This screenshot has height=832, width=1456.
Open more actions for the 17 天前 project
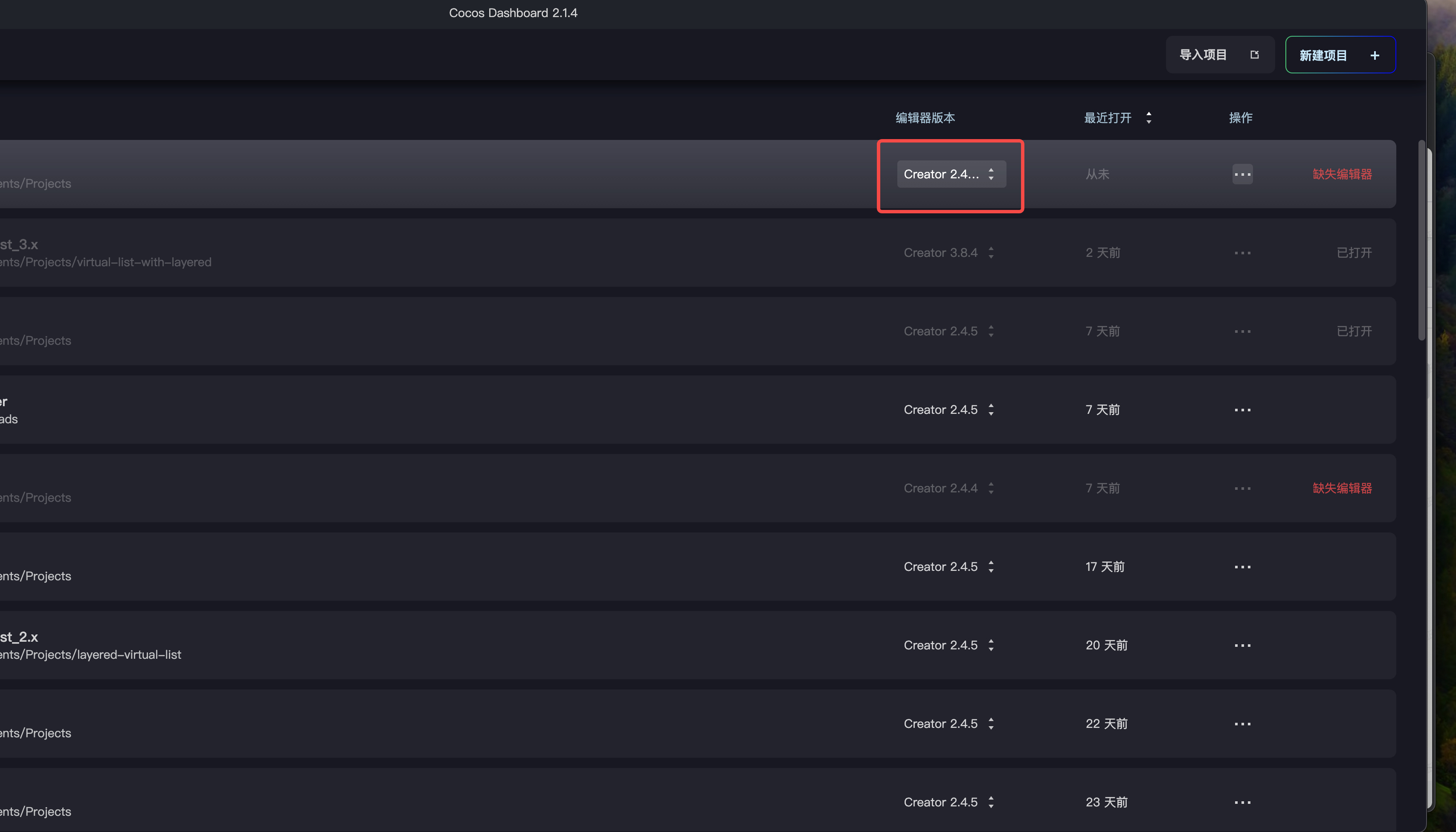pyautogui.click(x=1242, y=567)
